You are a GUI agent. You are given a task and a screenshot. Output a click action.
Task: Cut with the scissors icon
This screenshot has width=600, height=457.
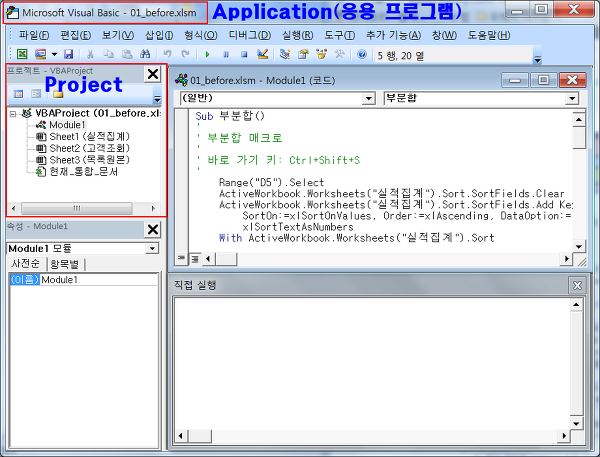pyautogui.click(x=90, y=54)
